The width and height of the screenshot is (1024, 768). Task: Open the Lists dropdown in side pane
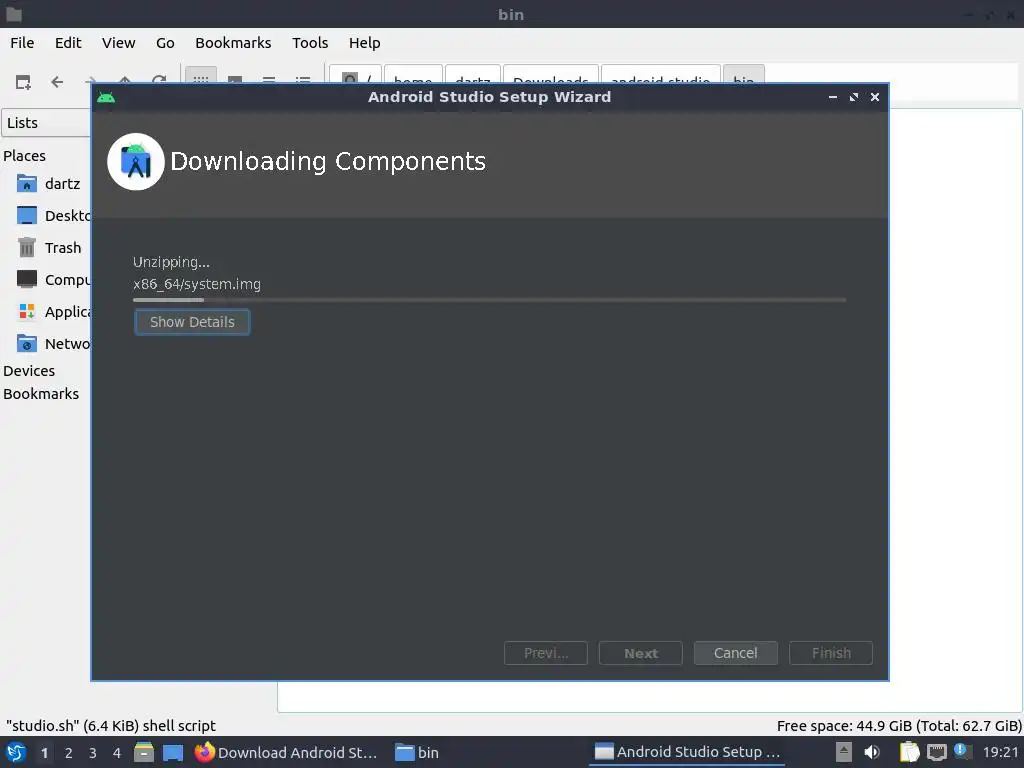point(46,123)
